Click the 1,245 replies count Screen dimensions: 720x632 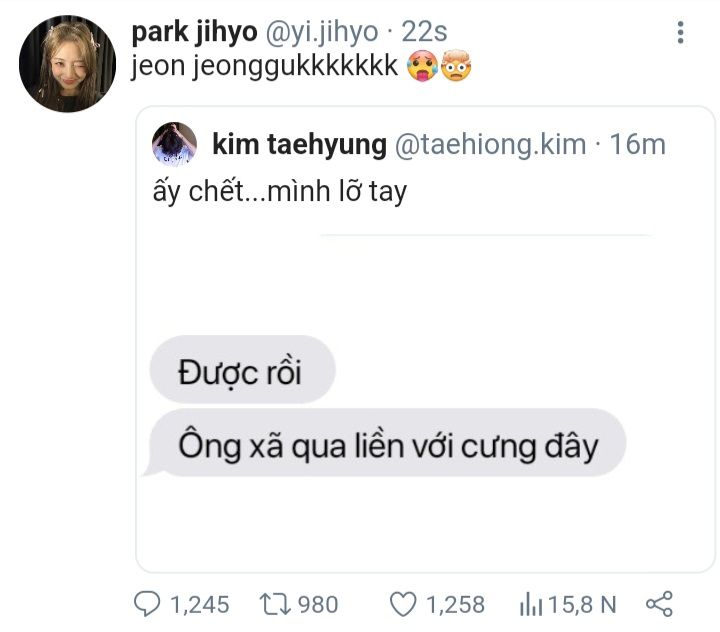pyautogui.click(x=199, y=604)
